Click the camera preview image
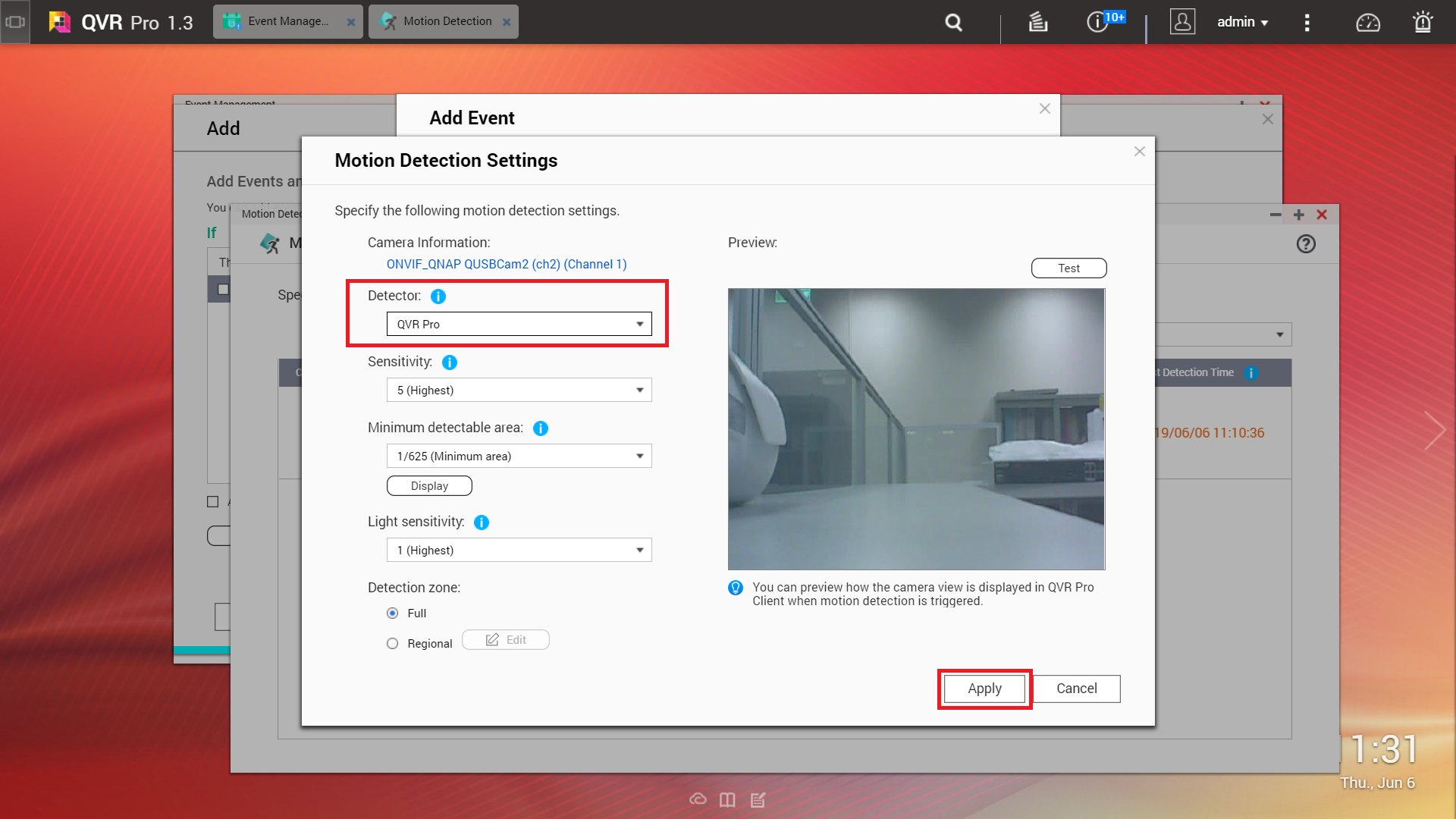The image size is (1456, 819). [916, 428]
